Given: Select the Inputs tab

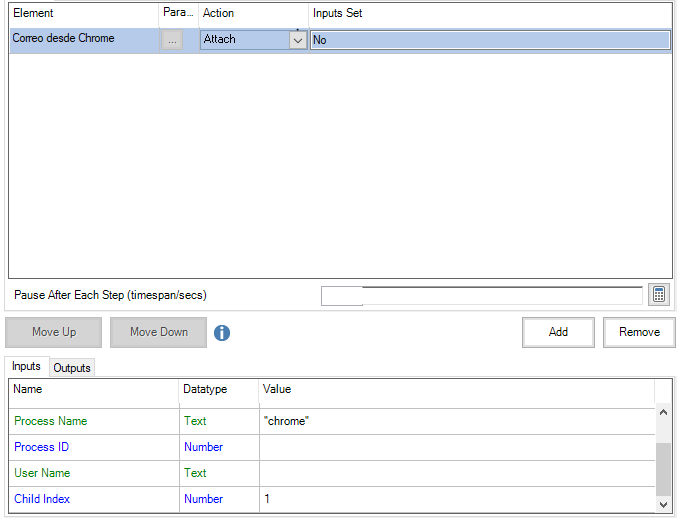Looking at the screenshot, I should point(27,367).
